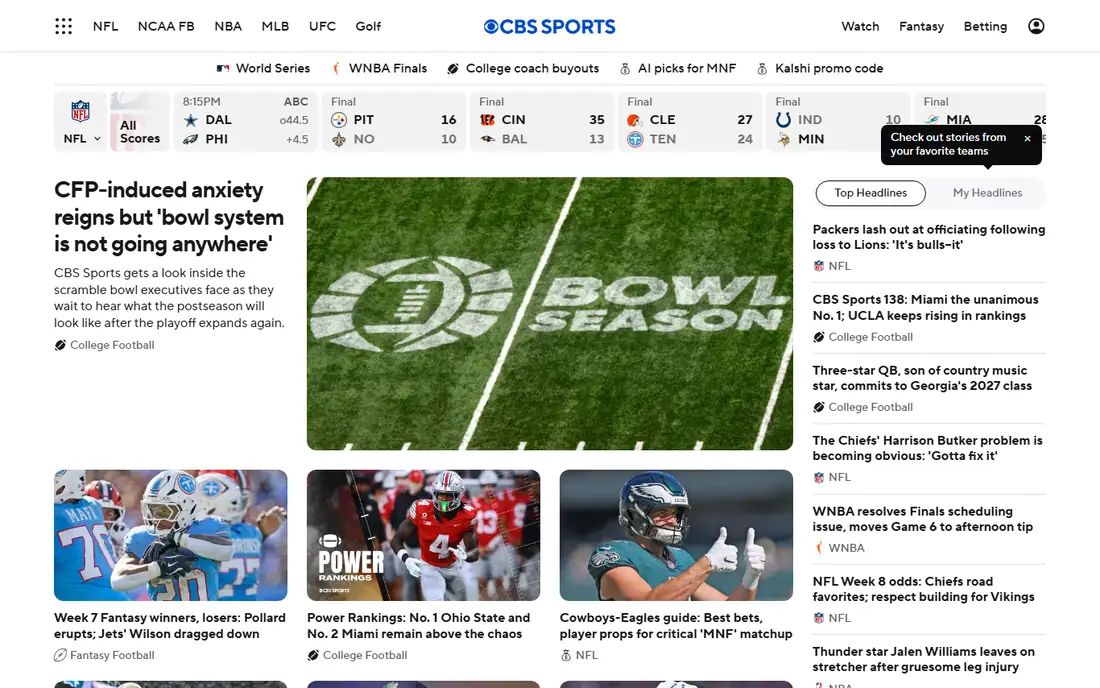Open the user account profile icon

pos(1036,26)
